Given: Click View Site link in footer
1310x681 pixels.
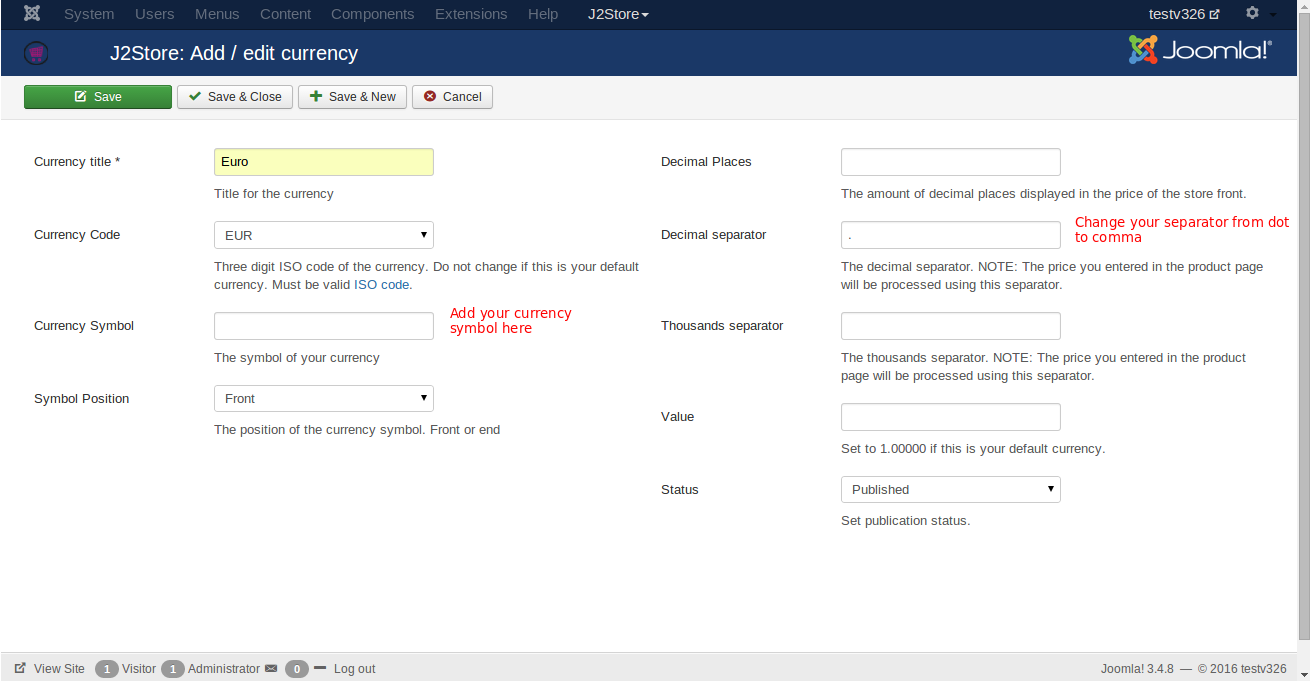Looking at the screenshot, I should click(x=59, y=669).
